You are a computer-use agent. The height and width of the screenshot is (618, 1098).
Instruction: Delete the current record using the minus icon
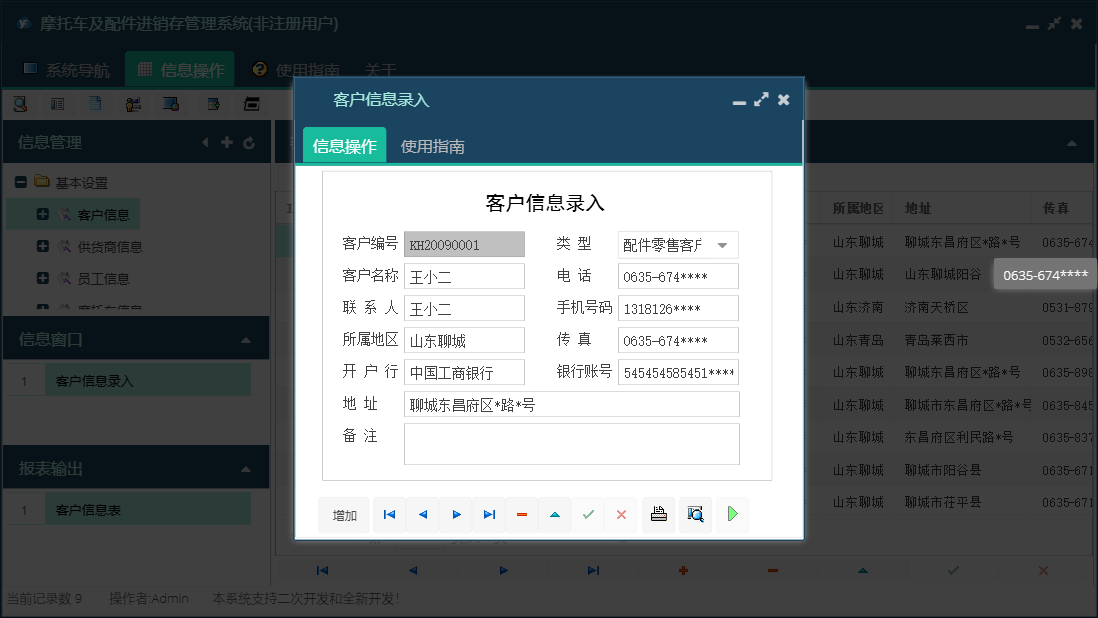[x=521, y=514]
